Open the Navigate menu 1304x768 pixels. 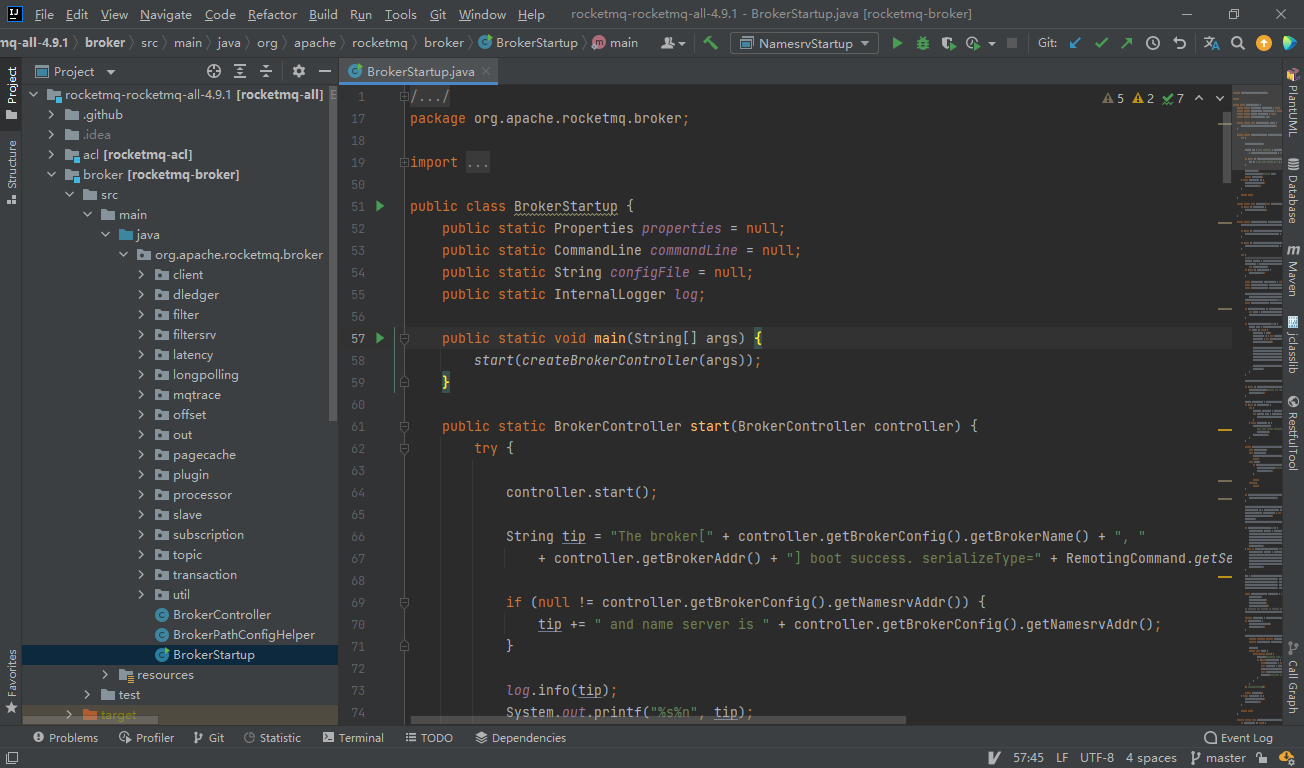(166, 14)
